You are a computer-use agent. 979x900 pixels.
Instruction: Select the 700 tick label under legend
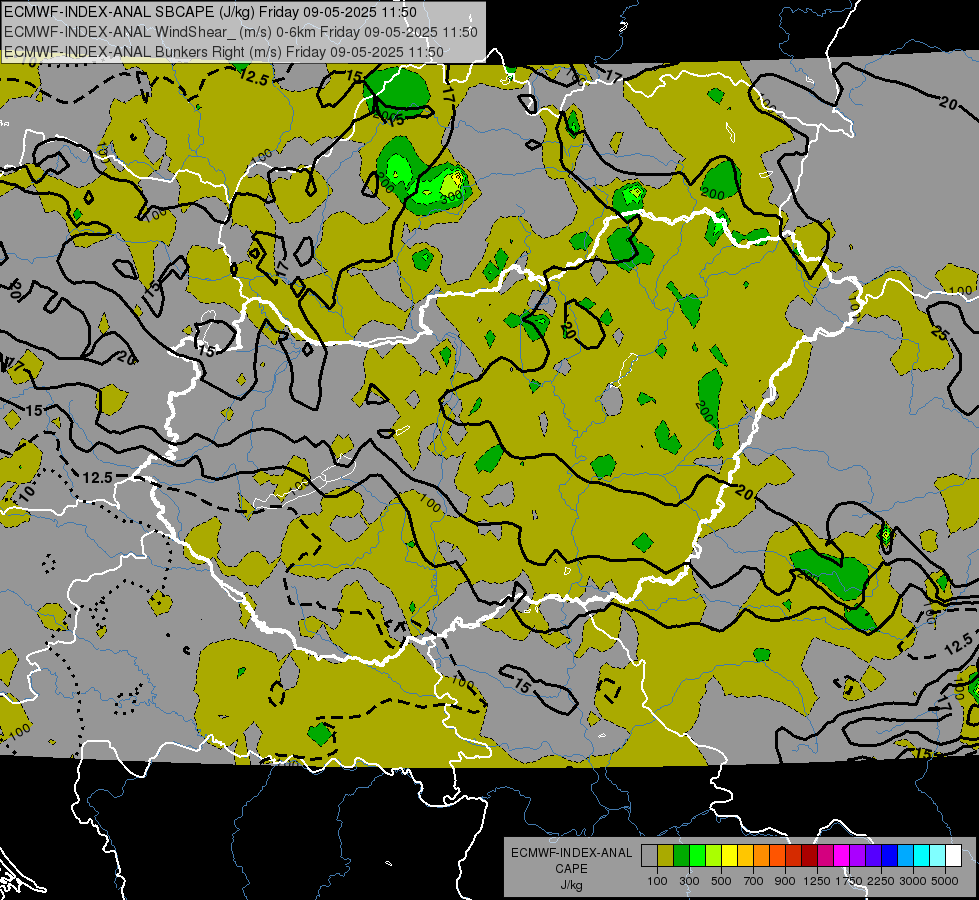(754, 881)
